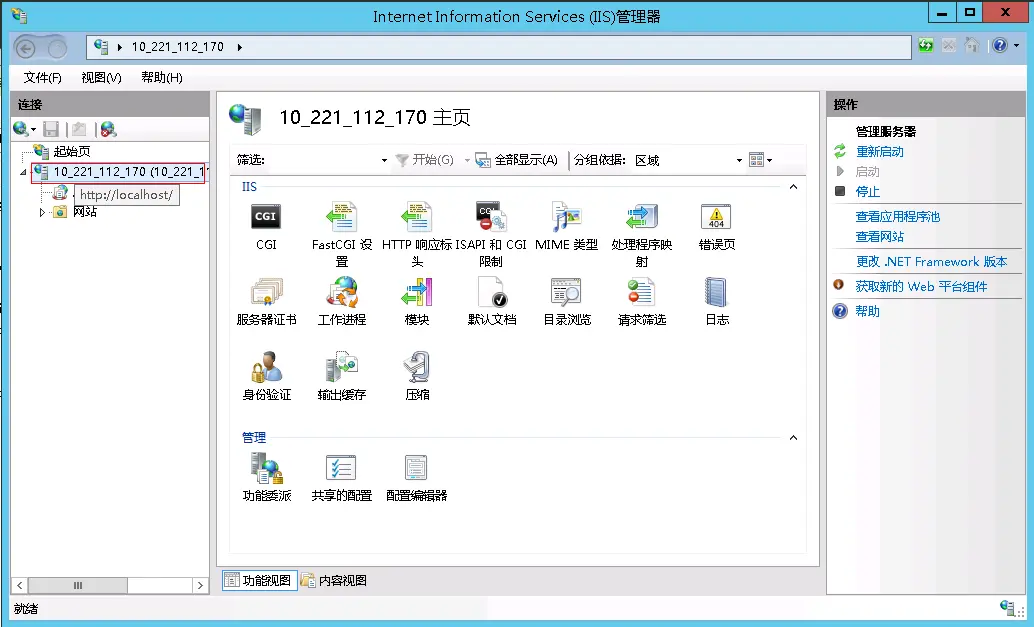This screenshot has height=627, width=1034.
Task: Click 停止 action link
Action: [868, 192]
